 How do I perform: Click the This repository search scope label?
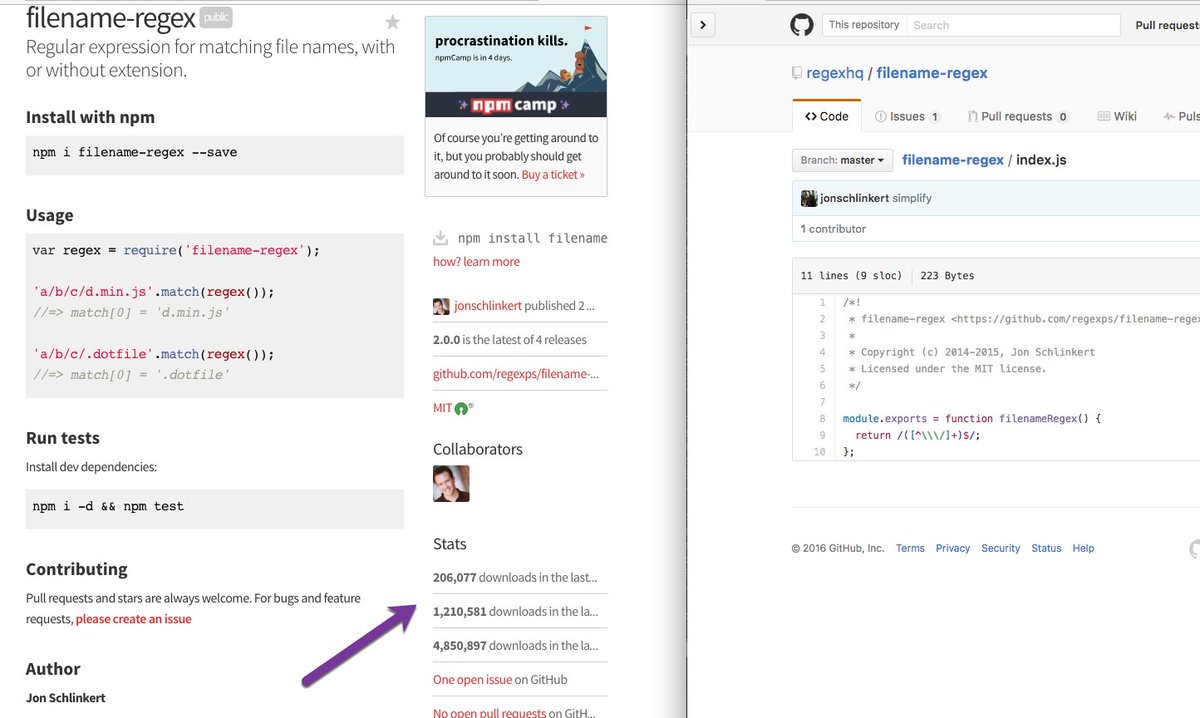pos(864,25)
